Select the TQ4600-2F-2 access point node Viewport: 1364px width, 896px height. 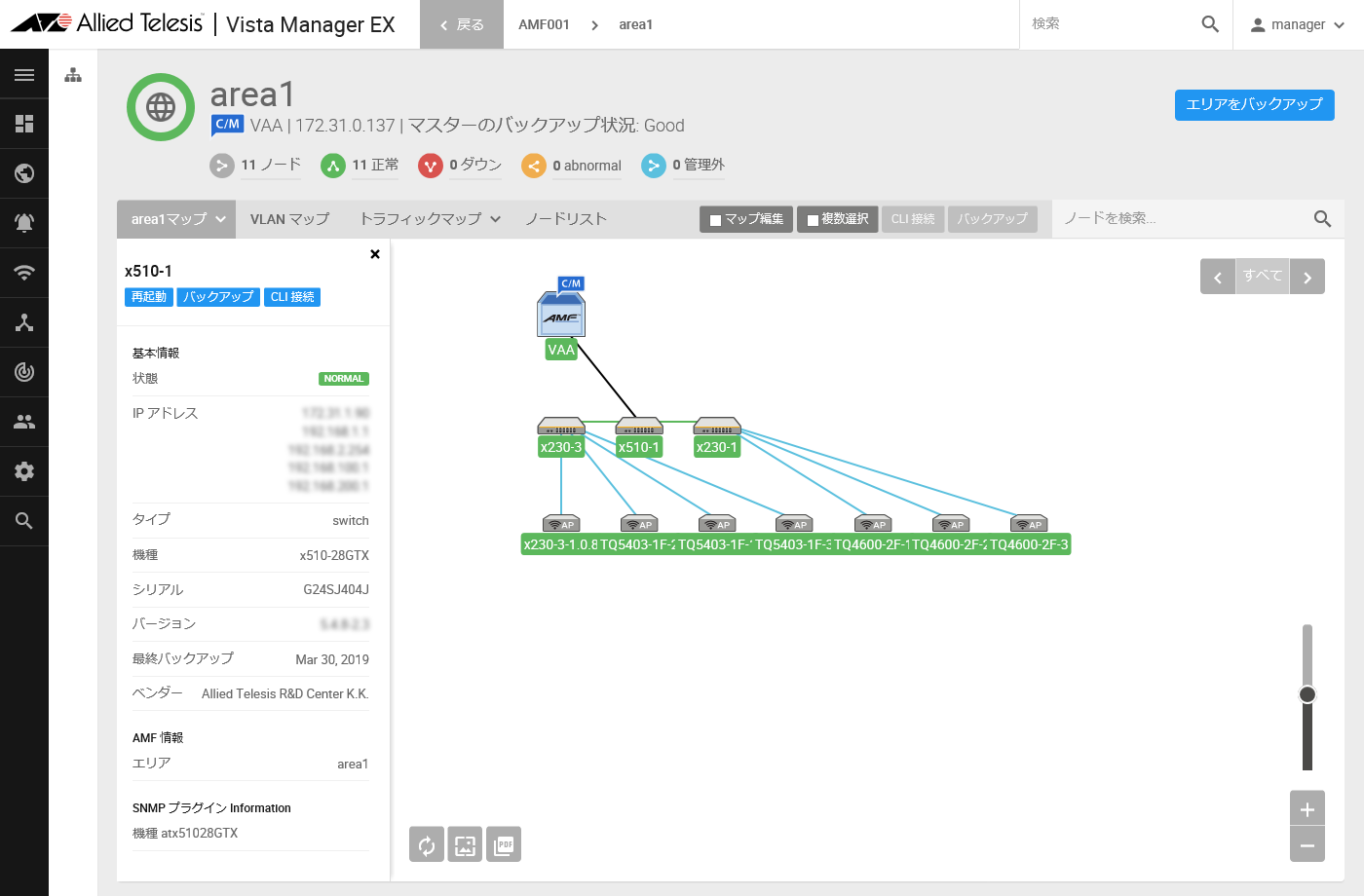click(x=951, y=524)
